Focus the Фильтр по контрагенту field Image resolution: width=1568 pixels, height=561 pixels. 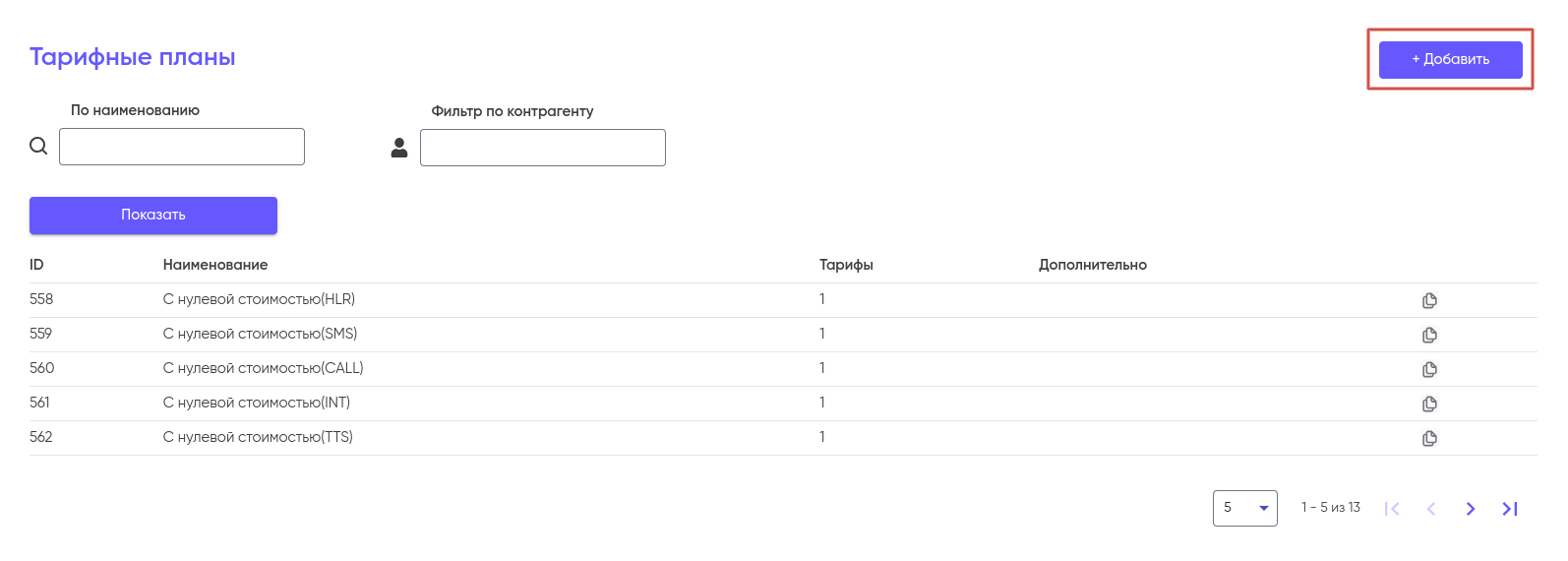point(543,148)
